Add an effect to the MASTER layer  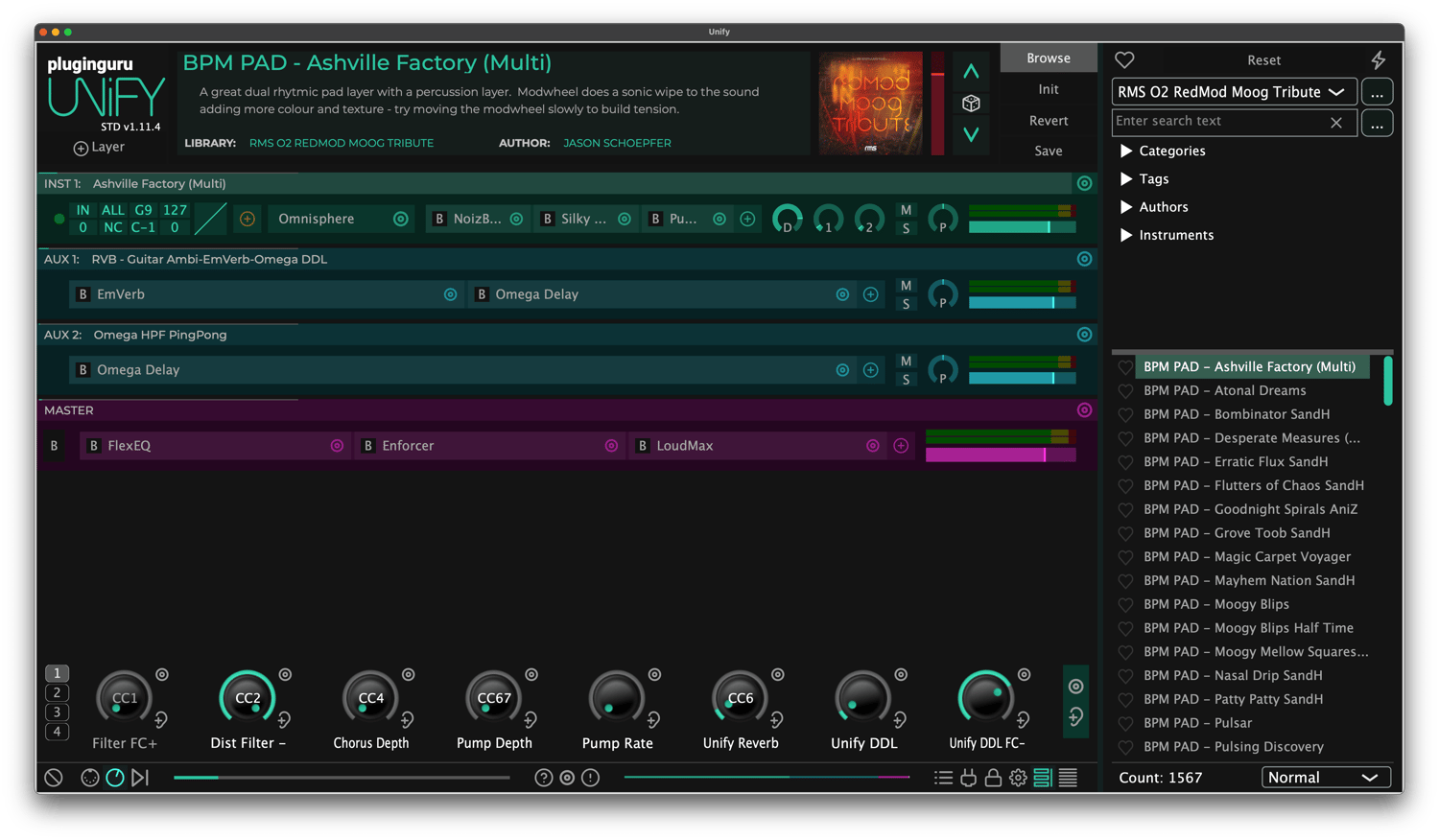901,446
